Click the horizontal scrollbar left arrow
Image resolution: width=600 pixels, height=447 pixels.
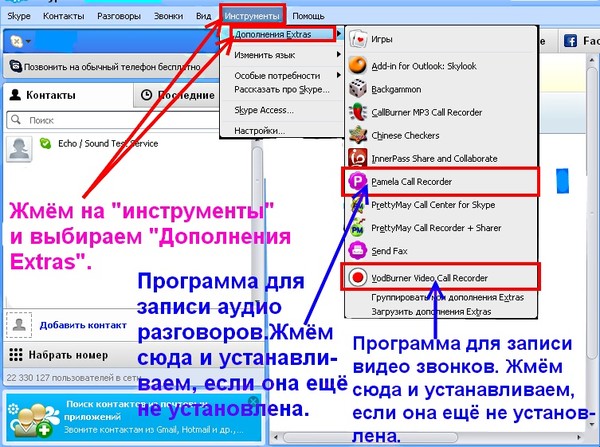tap(276, 437)
